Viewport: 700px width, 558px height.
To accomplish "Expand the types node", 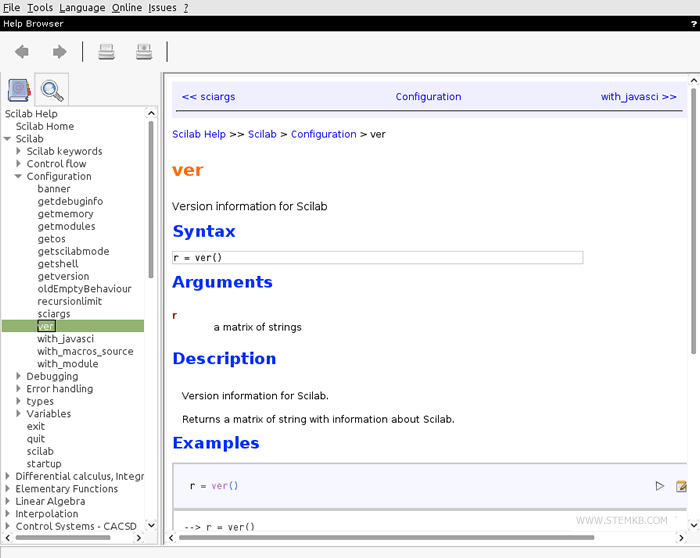I will 18,401.
